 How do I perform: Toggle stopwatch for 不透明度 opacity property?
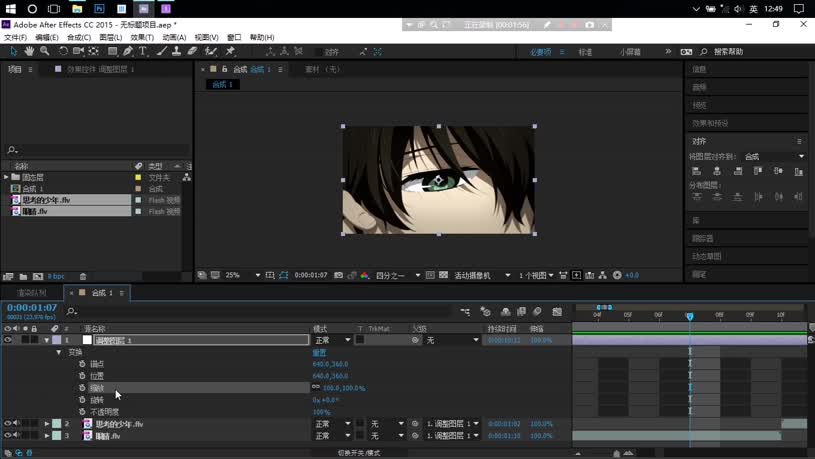pyautogui.click(x=82, y=412)
